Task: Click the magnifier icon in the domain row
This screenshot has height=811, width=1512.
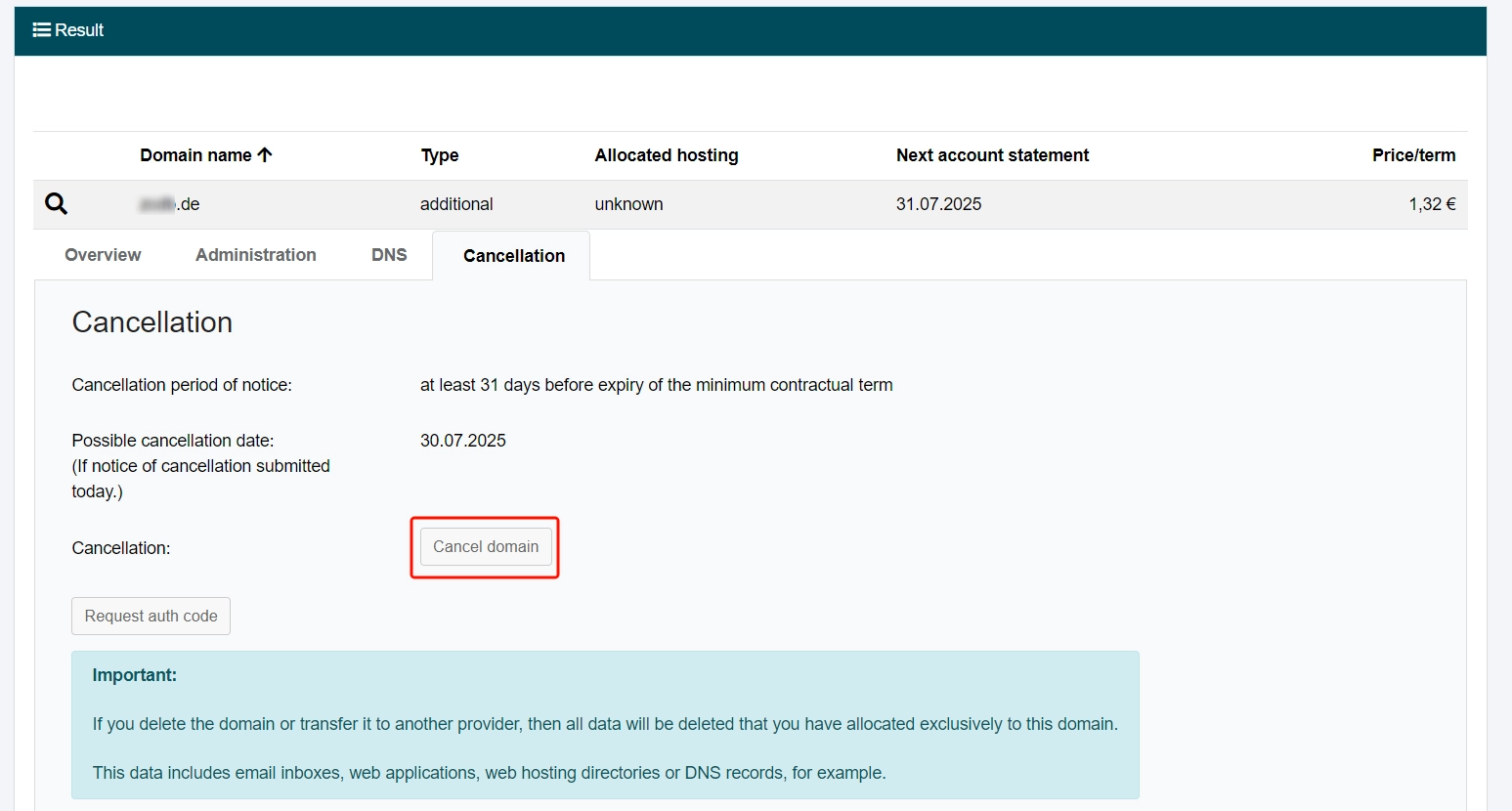Action: [57, 204]
